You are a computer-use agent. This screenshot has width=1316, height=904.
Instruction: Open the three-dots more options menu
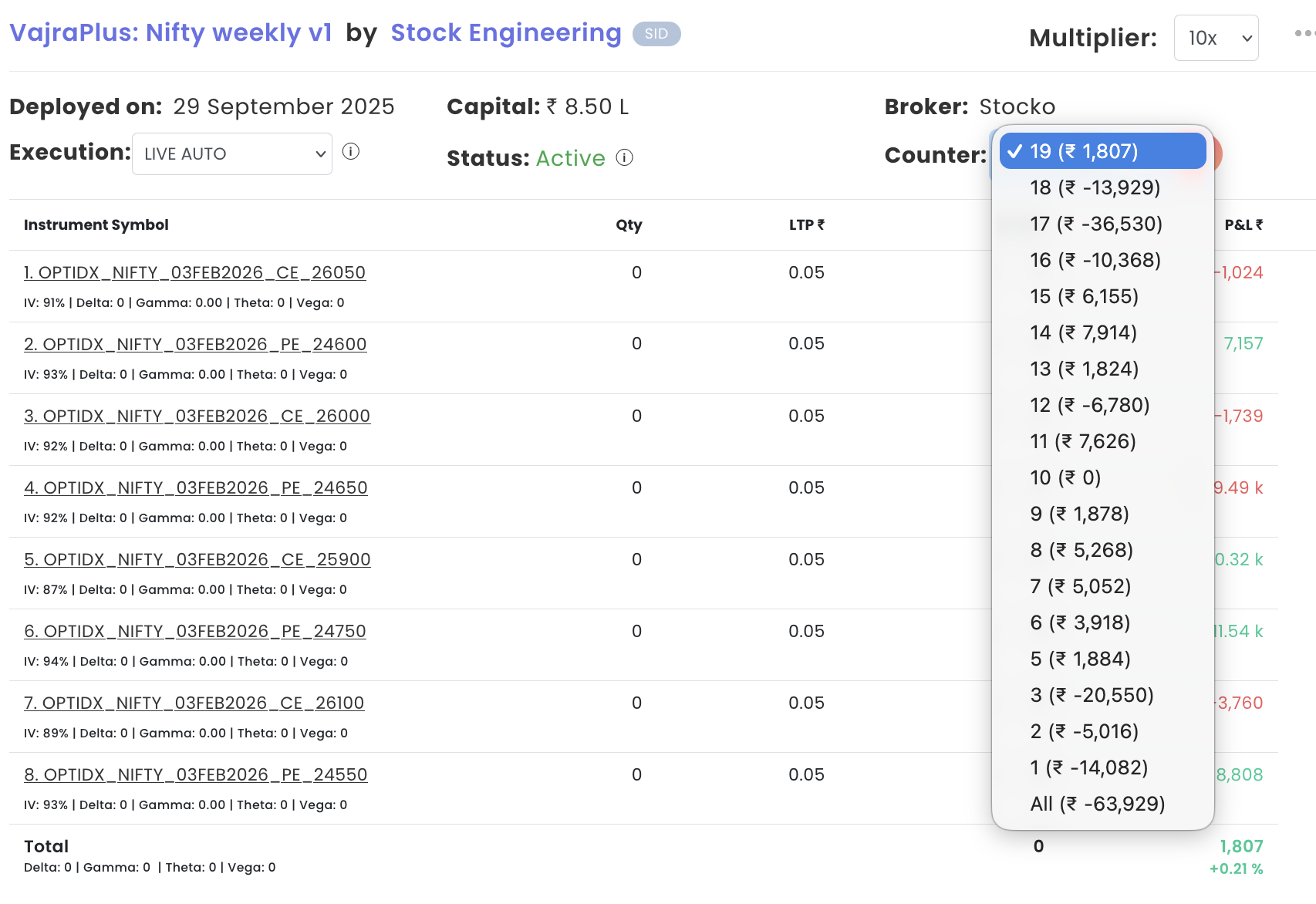click(x=1304, y=34)
